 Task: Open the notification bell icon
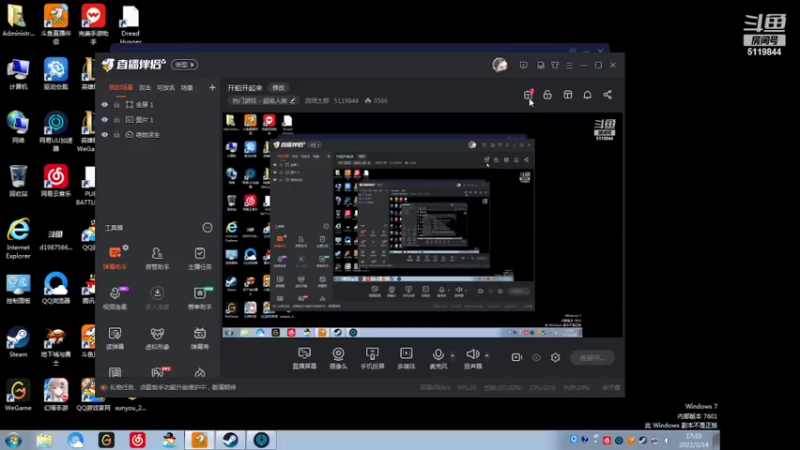click(x=587, y=95)
